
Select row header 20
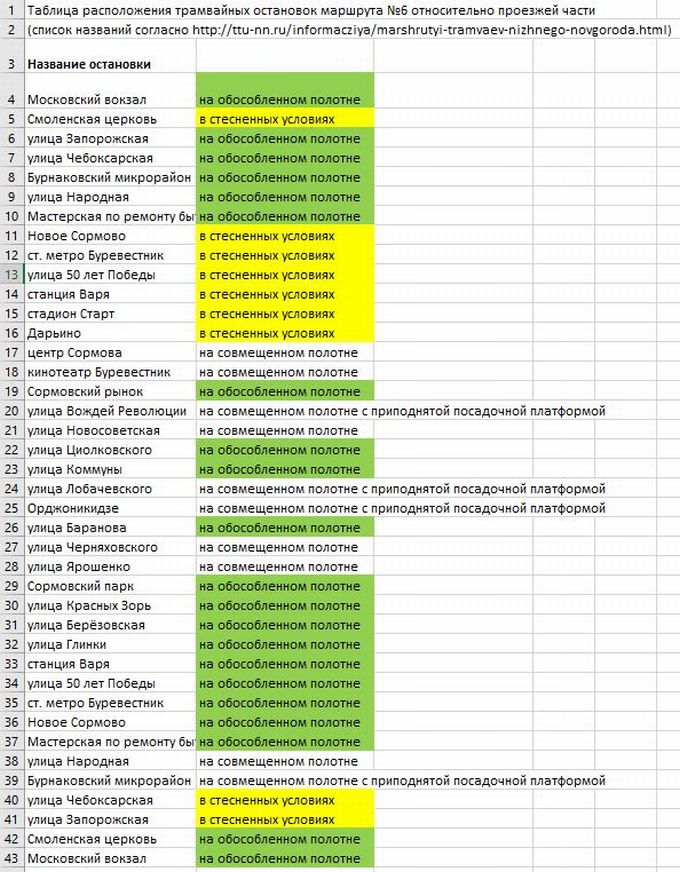[x=12, y=411]
